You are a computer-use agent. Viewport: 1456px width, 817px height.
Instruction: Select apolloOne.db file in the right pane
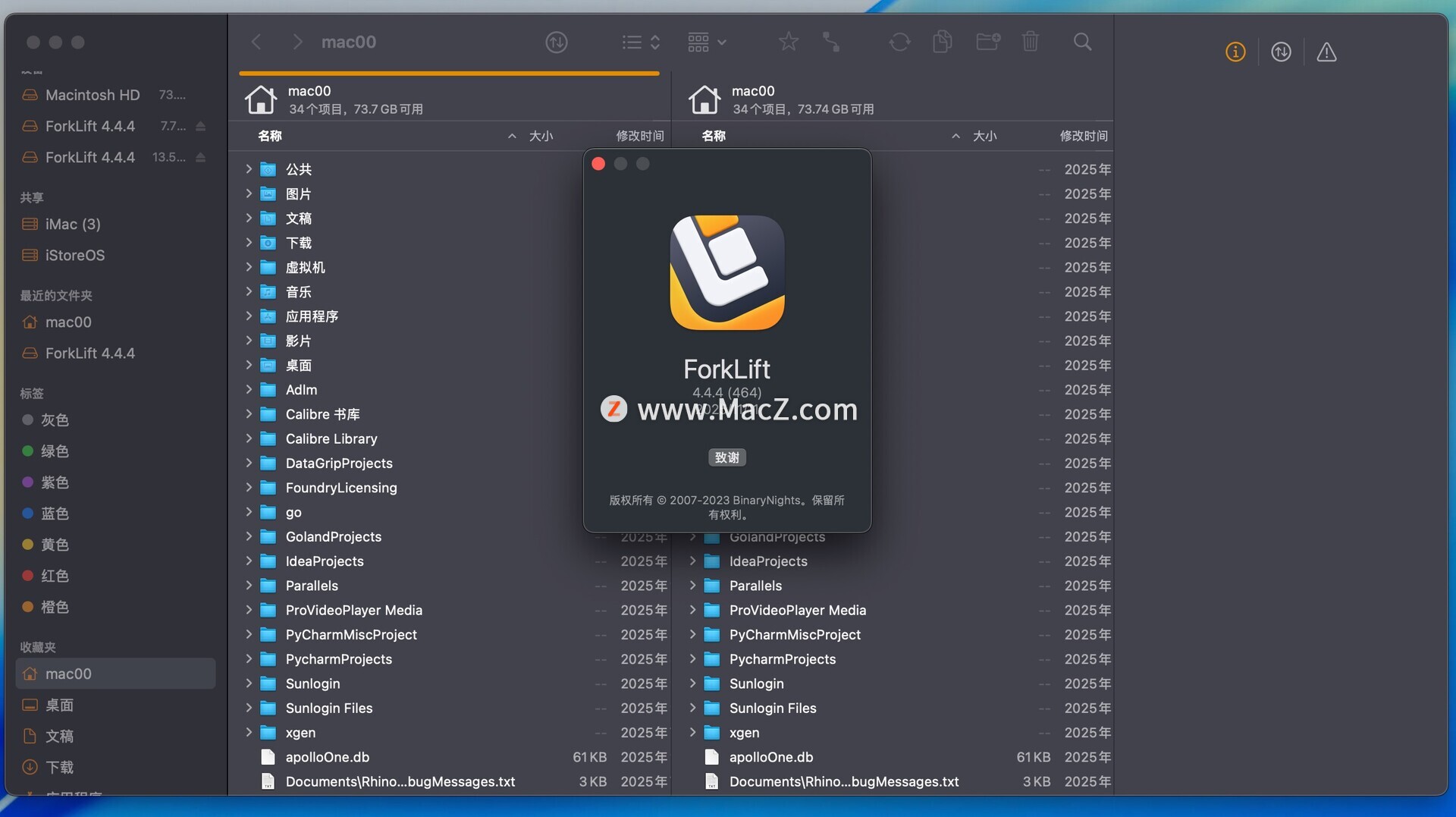coord(770,757)
